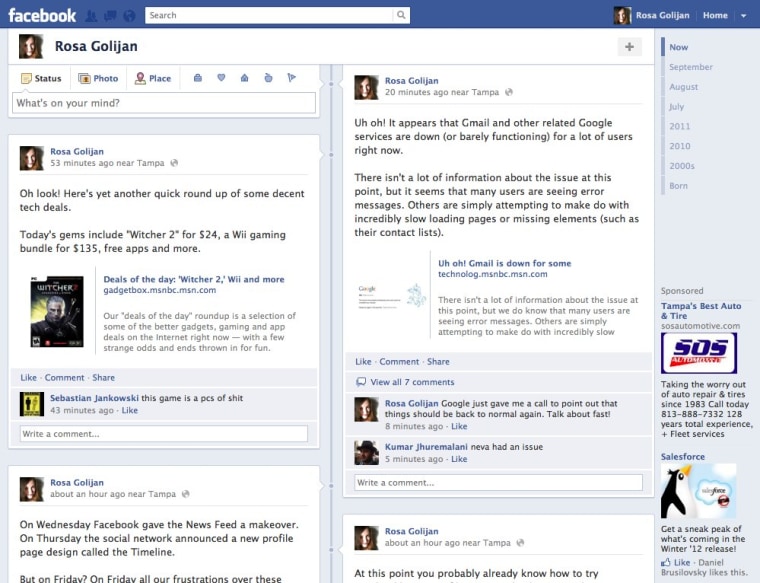Jump to 2000s on the timeline
Screen dimensions: 760x583
[x=682, y=166]
